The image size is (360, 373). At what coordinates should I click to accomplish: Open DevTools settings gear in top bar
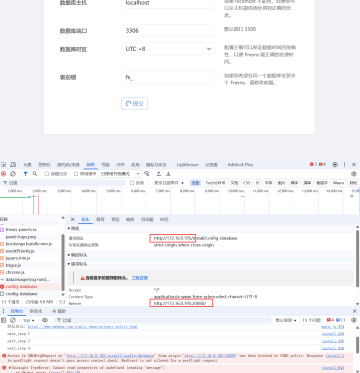pyautogui.click(x=335, y=165)
